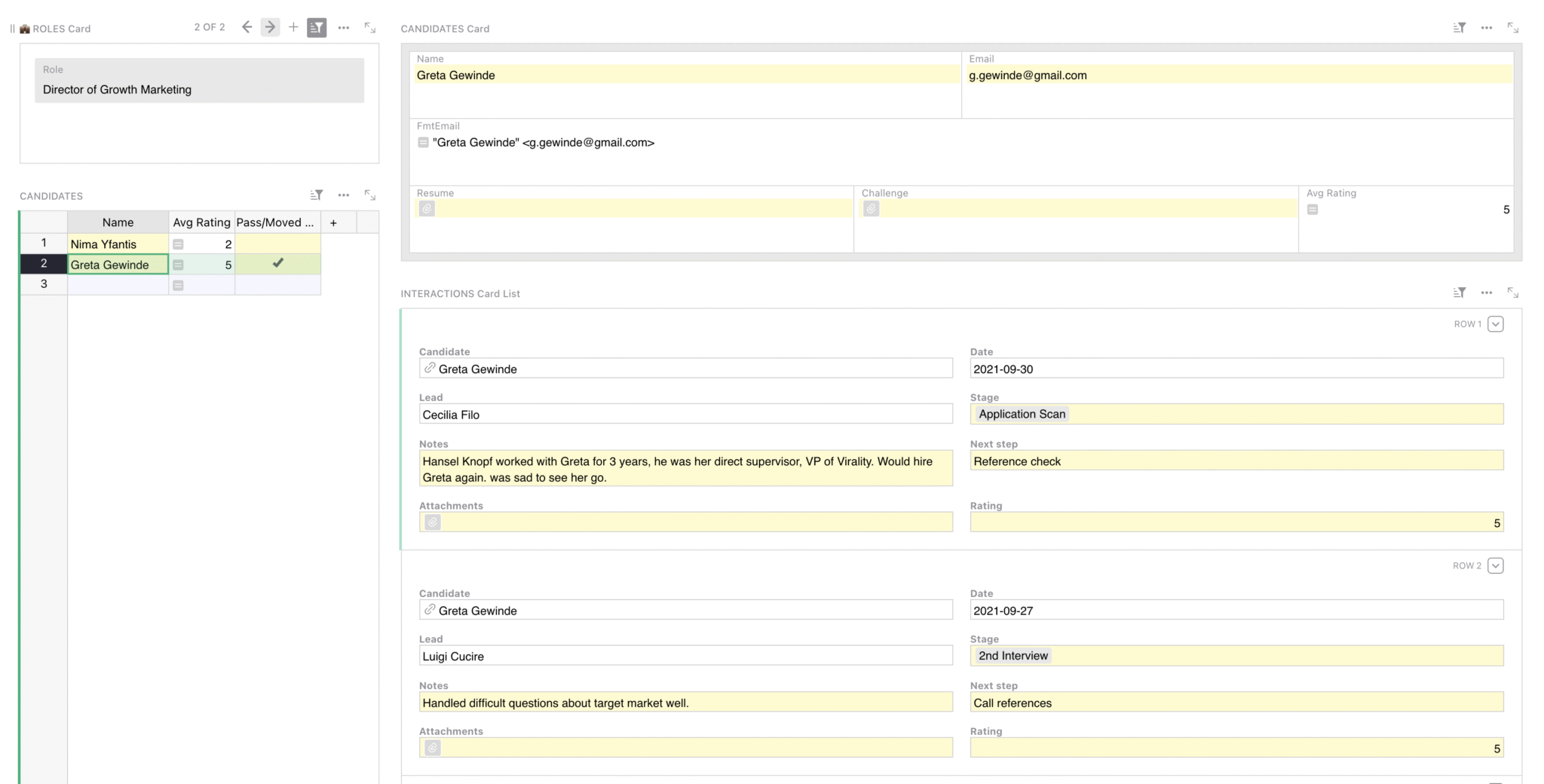The width and height of the screenshot is (1544, 784).
Task: Click the attachment icon in the Challenge field
Action: point(872,209)
